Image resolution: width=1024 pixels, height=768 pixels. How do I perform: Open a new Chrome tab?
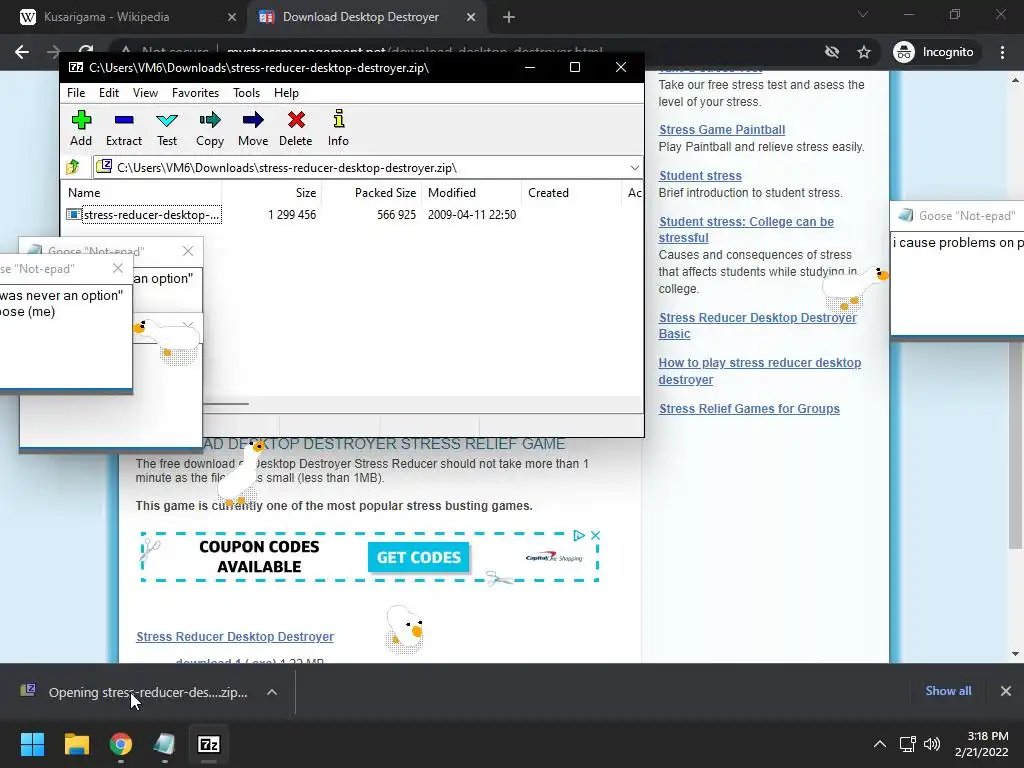pos(509,17)
